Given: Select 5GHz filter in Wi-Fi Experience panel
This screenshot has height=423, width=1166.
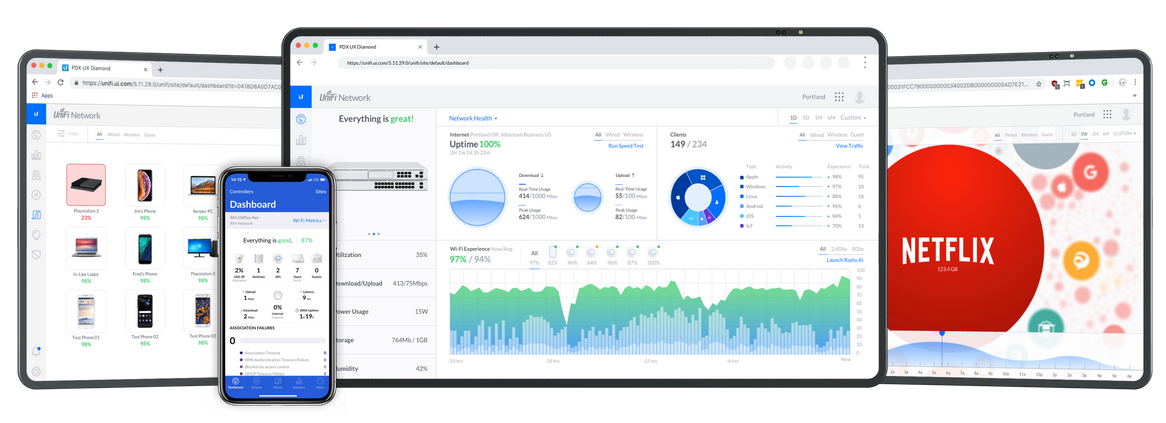Looking at the screenshot, I should [x=858, y=248].
